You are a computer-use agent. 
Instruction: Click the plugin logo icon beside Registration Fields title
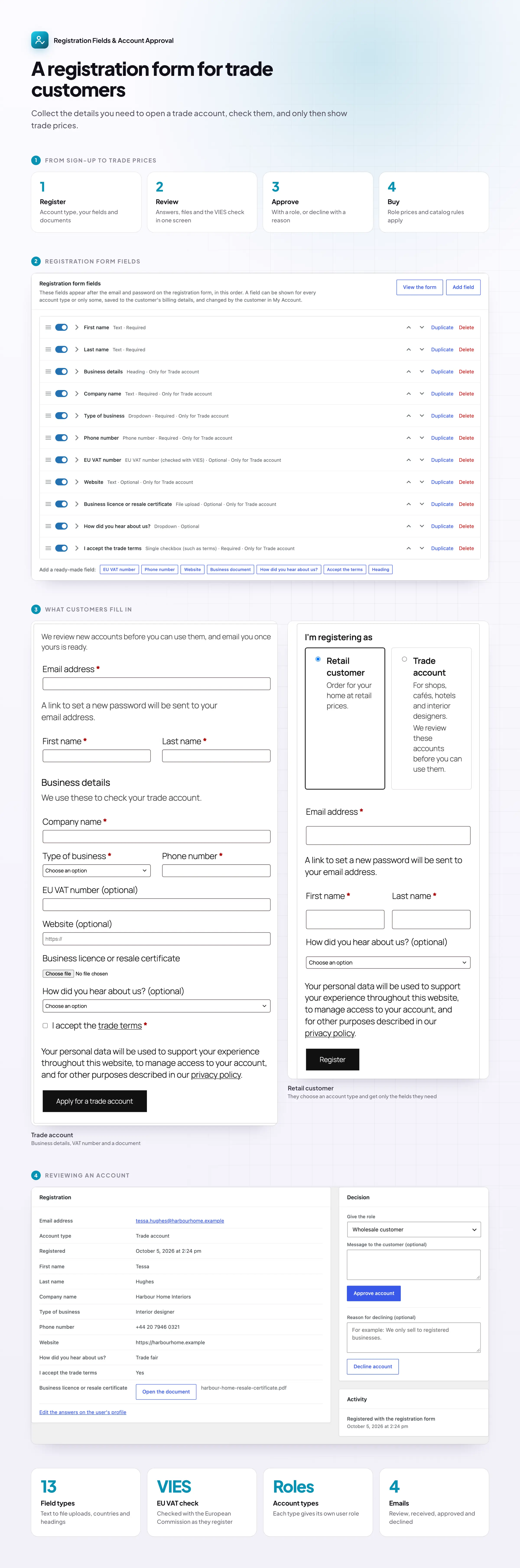click(x=40, y=40)
